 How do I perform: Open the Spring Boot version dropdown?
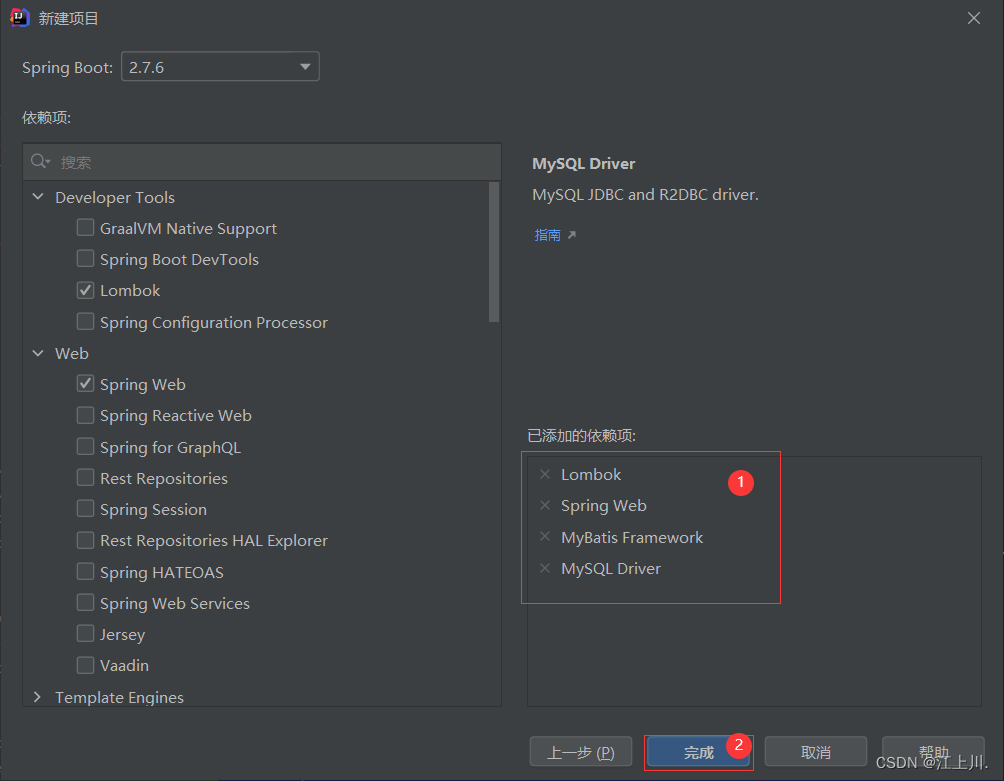220,67
